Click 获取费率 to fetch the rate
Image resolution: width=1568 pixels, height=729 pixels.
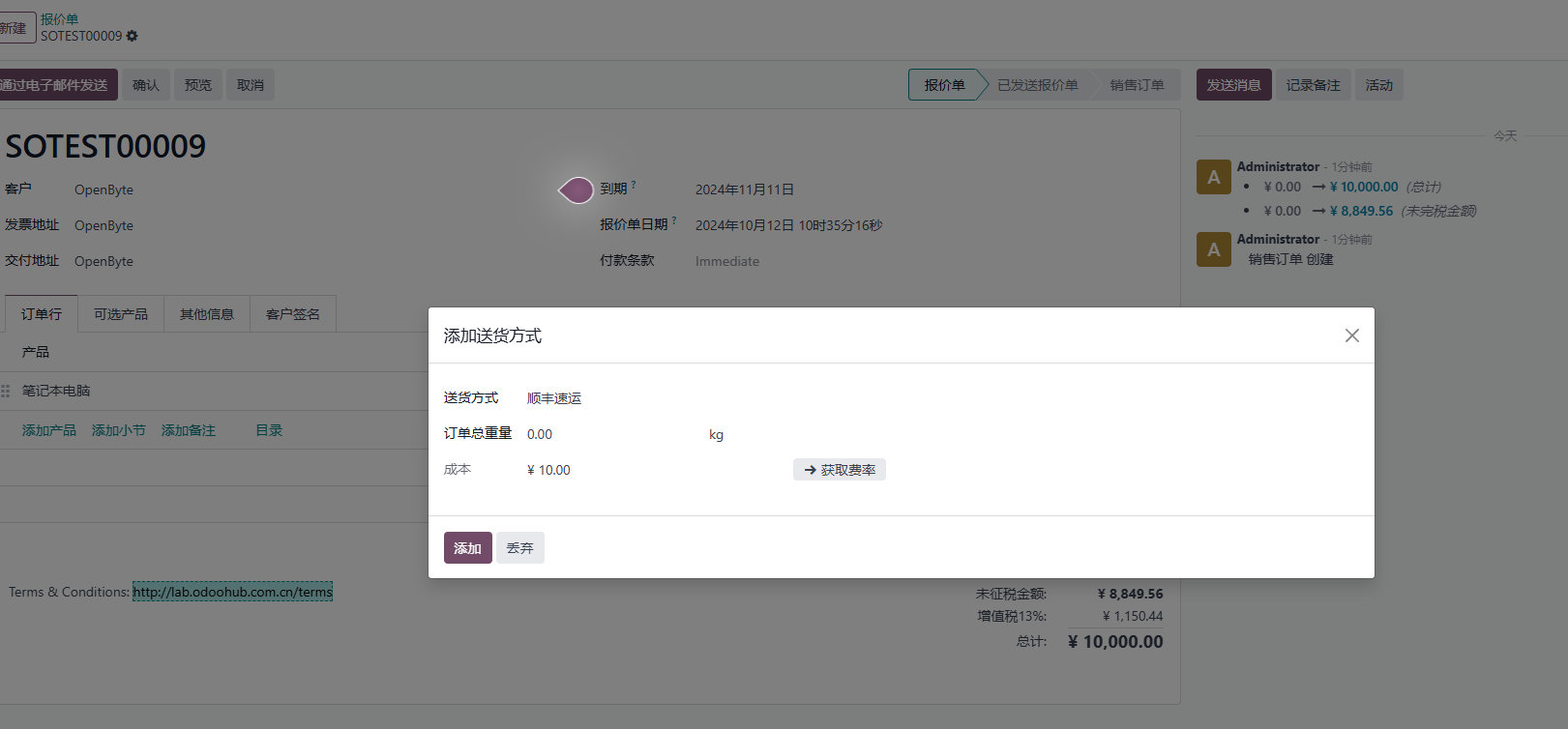pos(840,470)
